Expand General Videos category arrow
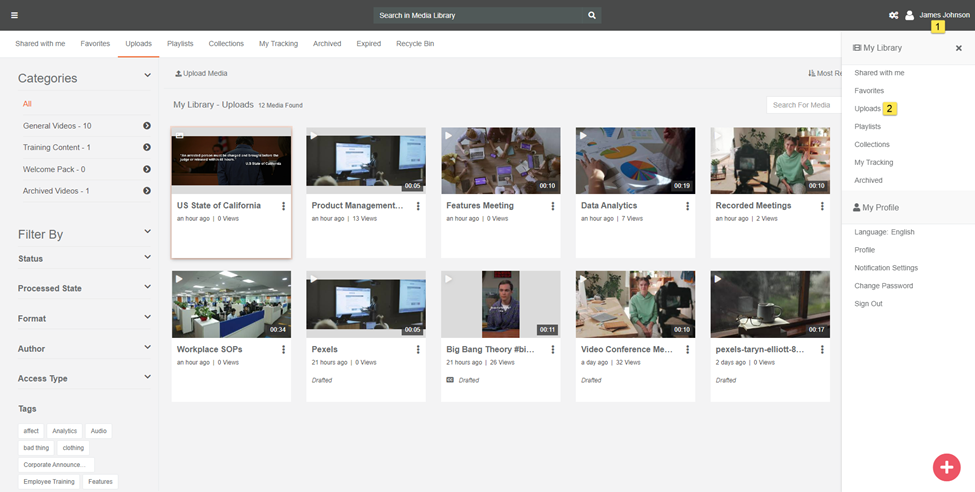 pos(147,126)
